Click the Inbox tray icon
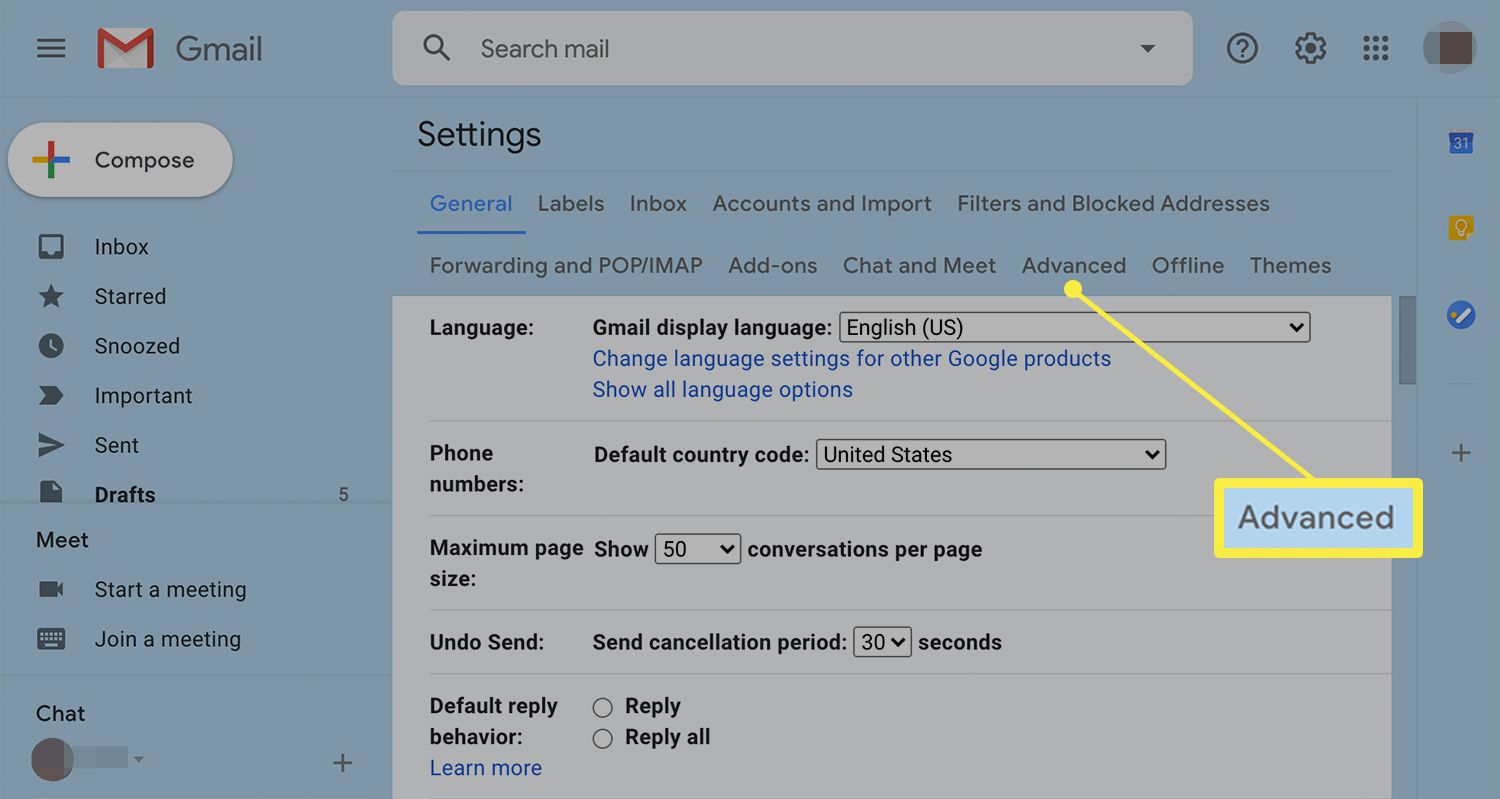 pyautogui.click(x=51, y=247)
